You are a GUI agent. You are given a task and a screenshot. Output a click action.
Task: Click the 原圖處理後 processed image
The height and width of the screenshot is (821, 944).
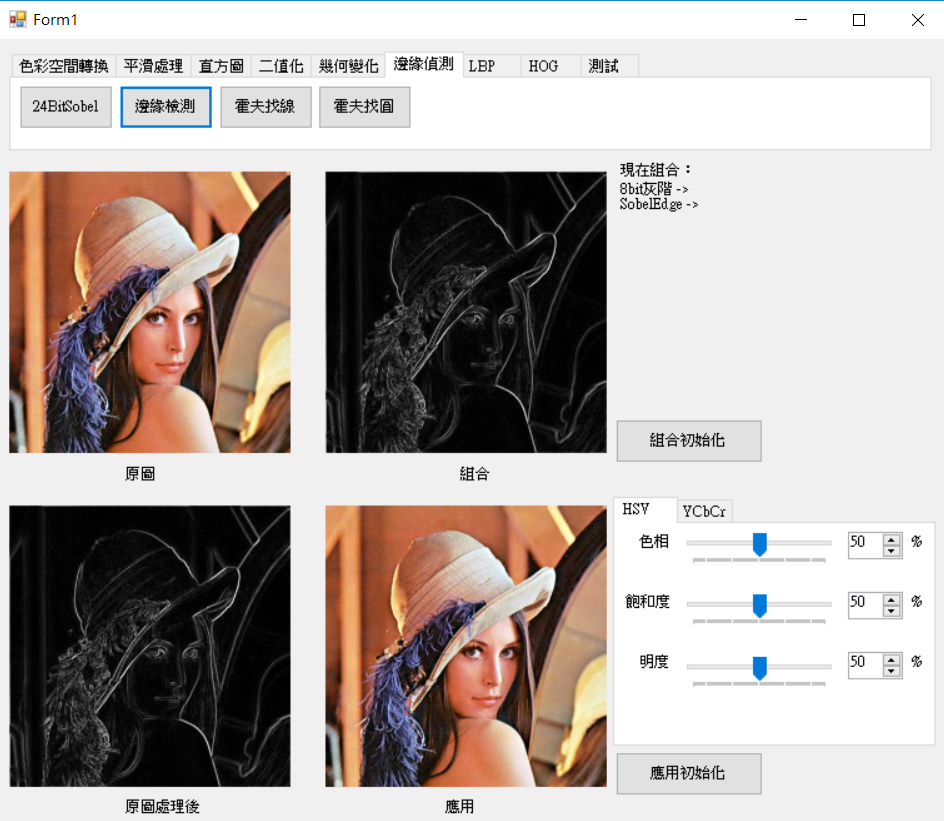(150, 646)
